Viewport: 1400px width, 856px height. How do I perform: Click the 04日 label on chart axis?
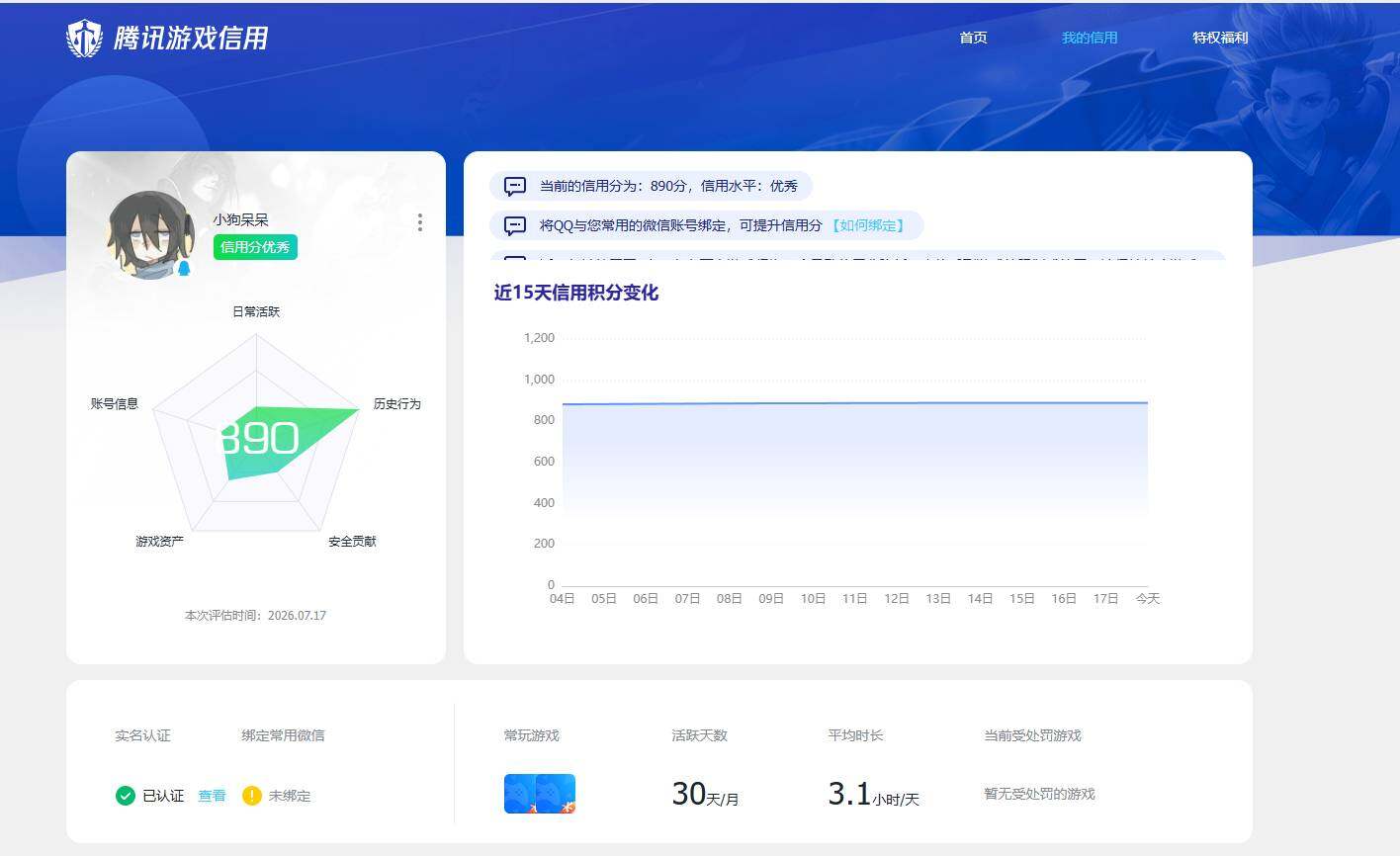click(563, 599)
